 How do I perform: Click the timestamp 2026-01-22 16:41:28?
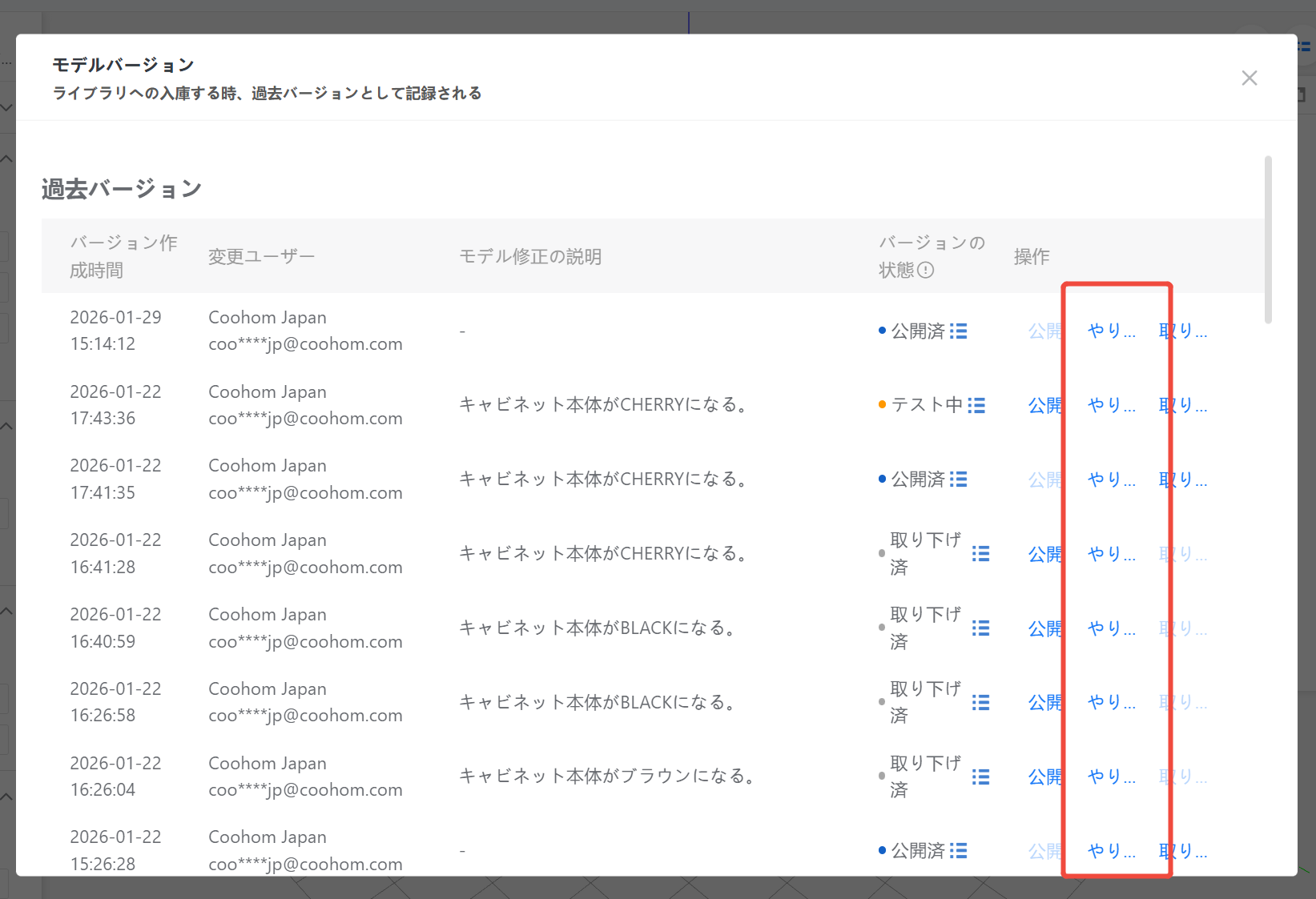pyautogui.click(x=115, y=553)
